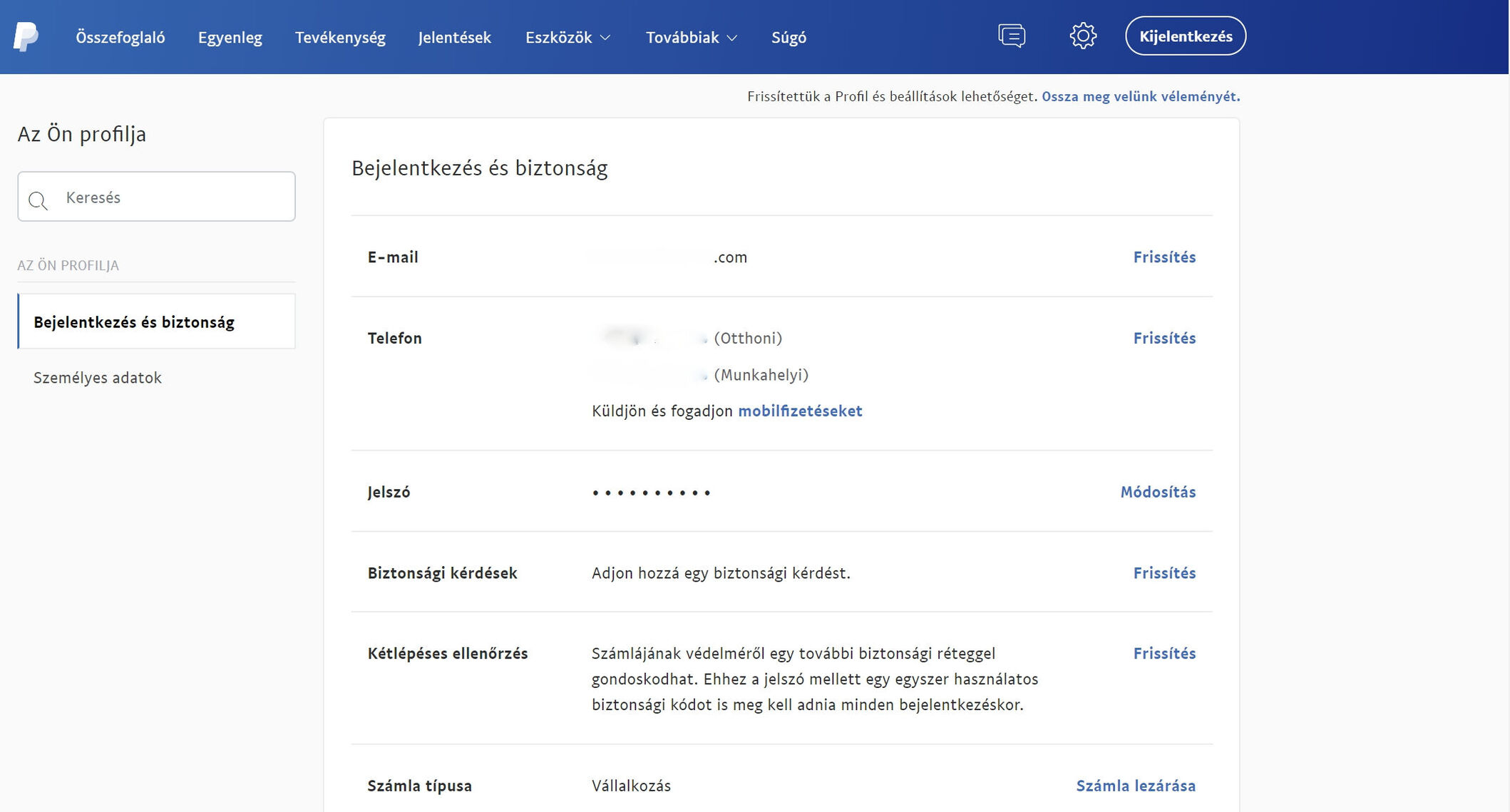Image resolution: width=1510 pixels, height=812 pixels.
Task: Open the messages icon in header
Action: pos(1011,36)
